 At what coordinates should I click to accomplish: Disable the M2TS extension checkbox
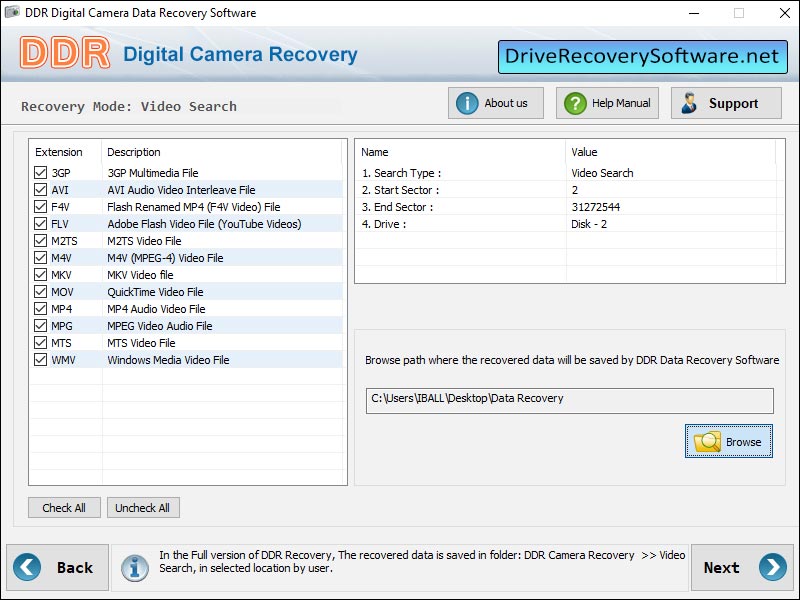[40, 240]
